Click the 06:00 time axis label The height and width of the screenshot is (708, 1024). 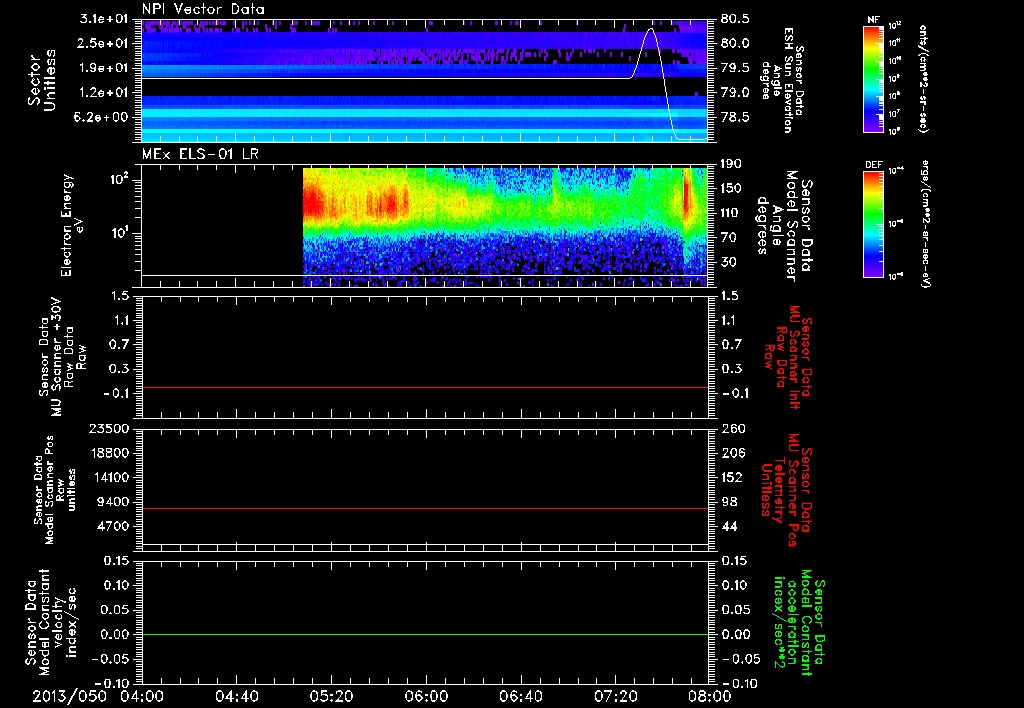[426, 696]
